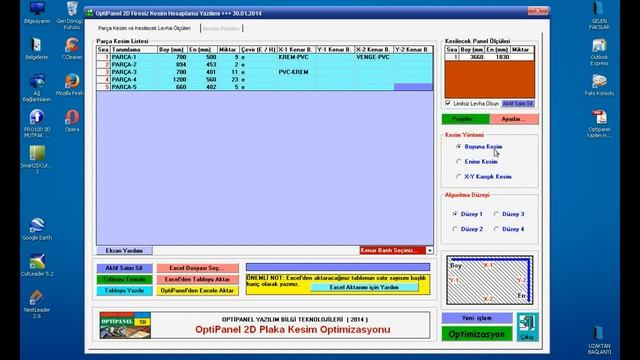Select the PARÇA-5 row name cell
Screen dimensions: 640x360
134,87
